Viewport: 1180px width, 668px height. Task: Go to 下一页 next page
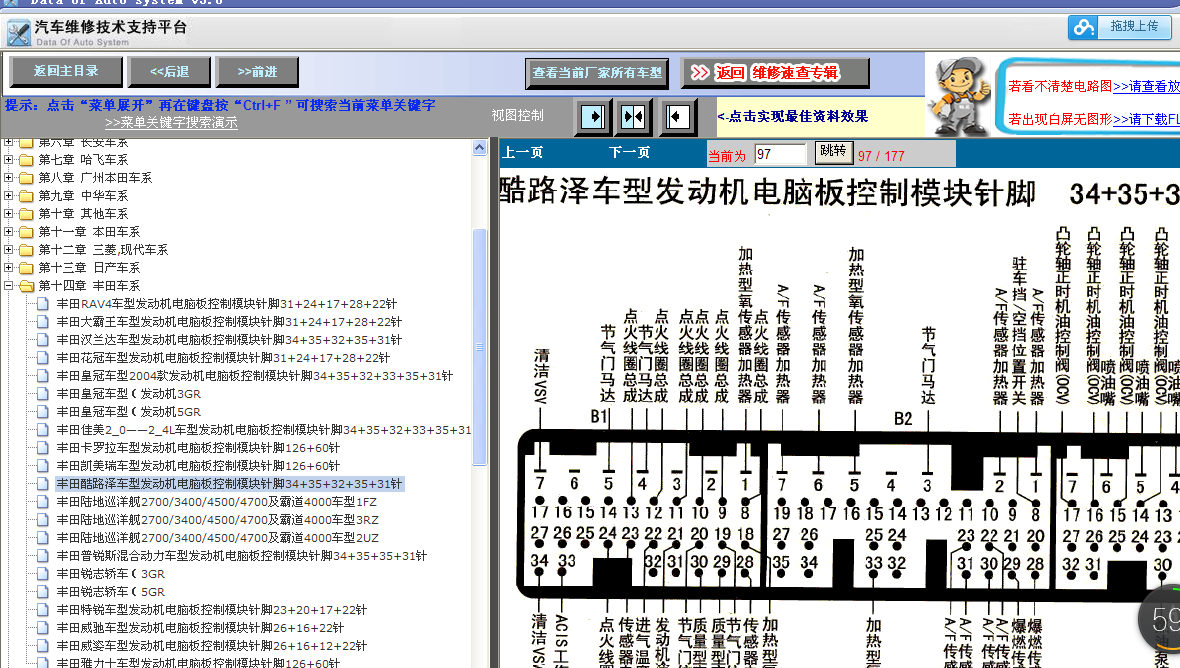pyautogui.click(x=629, y=153)
